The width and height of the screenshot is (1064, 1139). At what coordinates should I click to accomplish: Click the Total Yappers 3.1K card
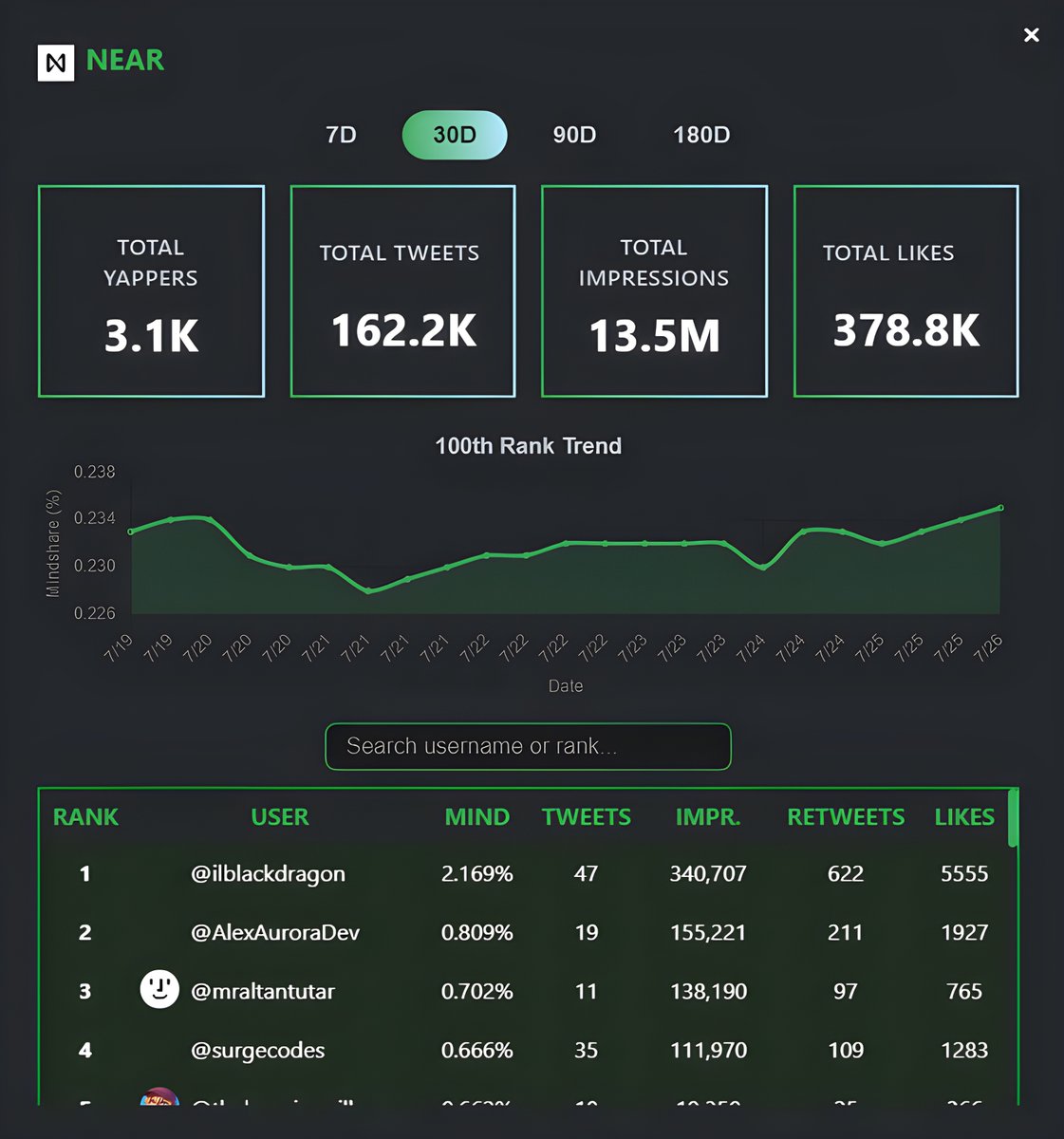151,291
